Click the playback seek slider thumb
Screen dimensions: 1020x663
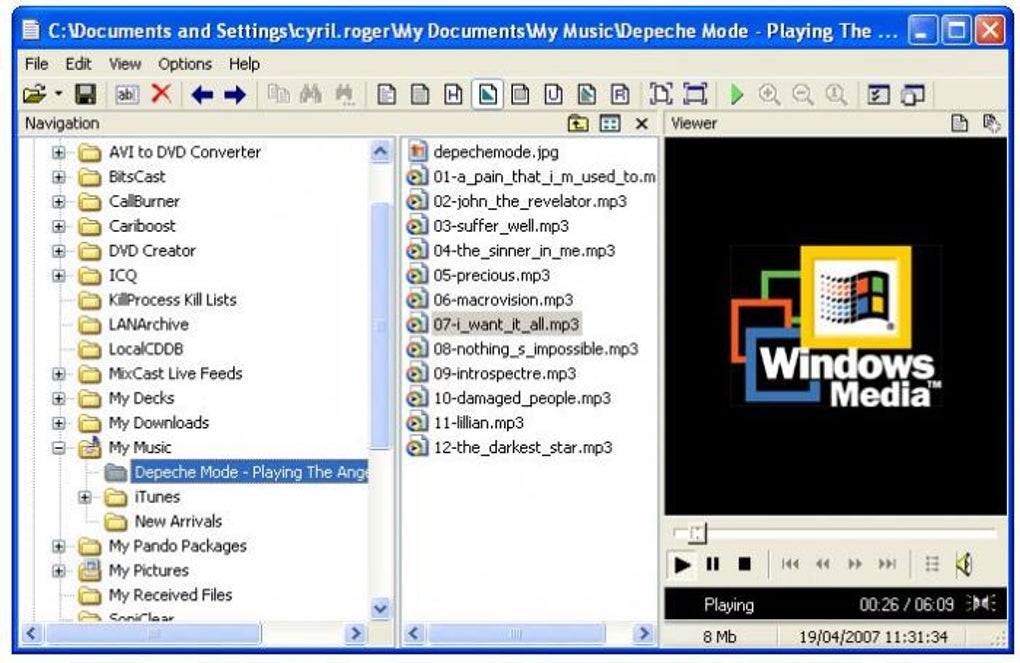[x=696, y=534]
